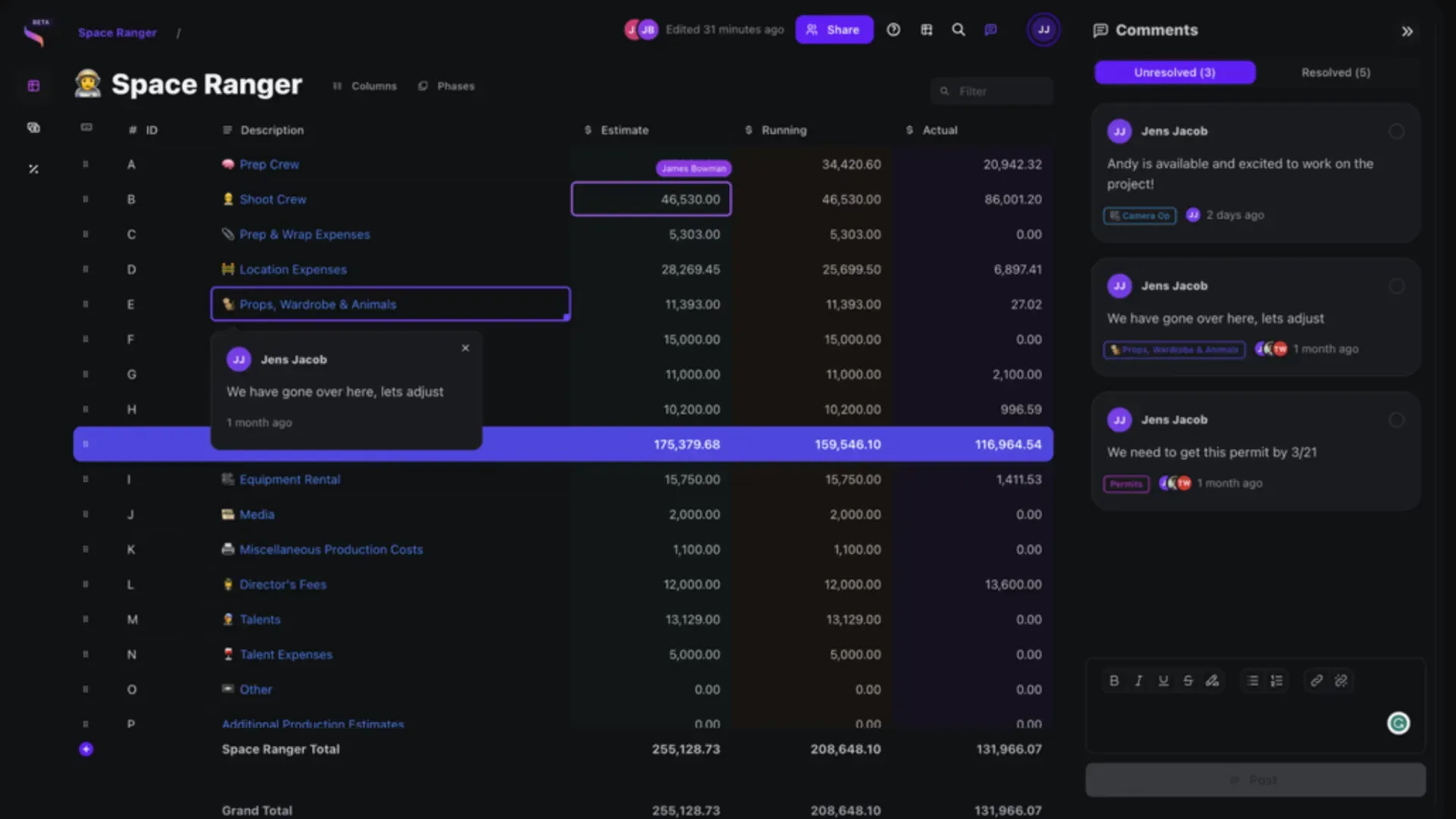The image size is (1456, 819).
Task: Open the table grid view icon
Action: [926, 30]
